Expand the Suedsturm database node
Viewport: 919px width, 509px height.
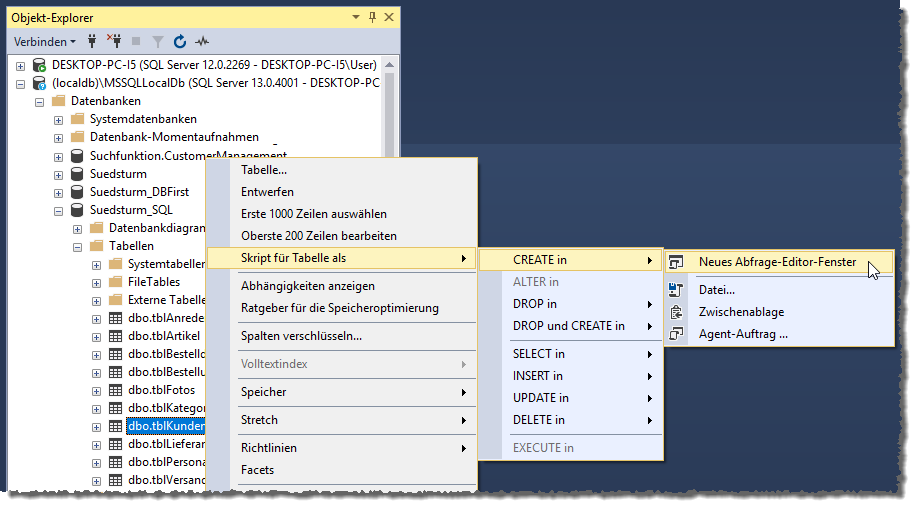point(59,174)
